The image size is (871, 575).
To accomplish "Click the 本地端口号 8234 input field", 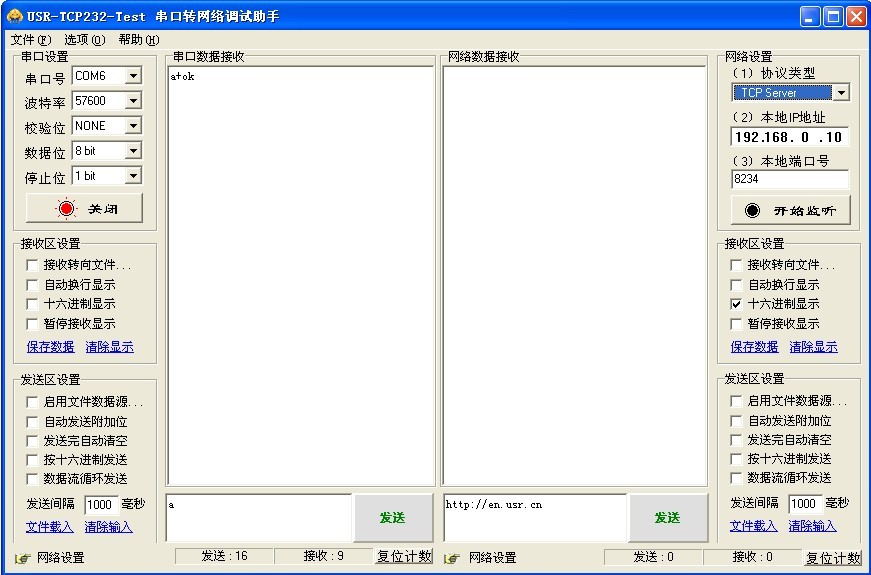I will point(789,180).
